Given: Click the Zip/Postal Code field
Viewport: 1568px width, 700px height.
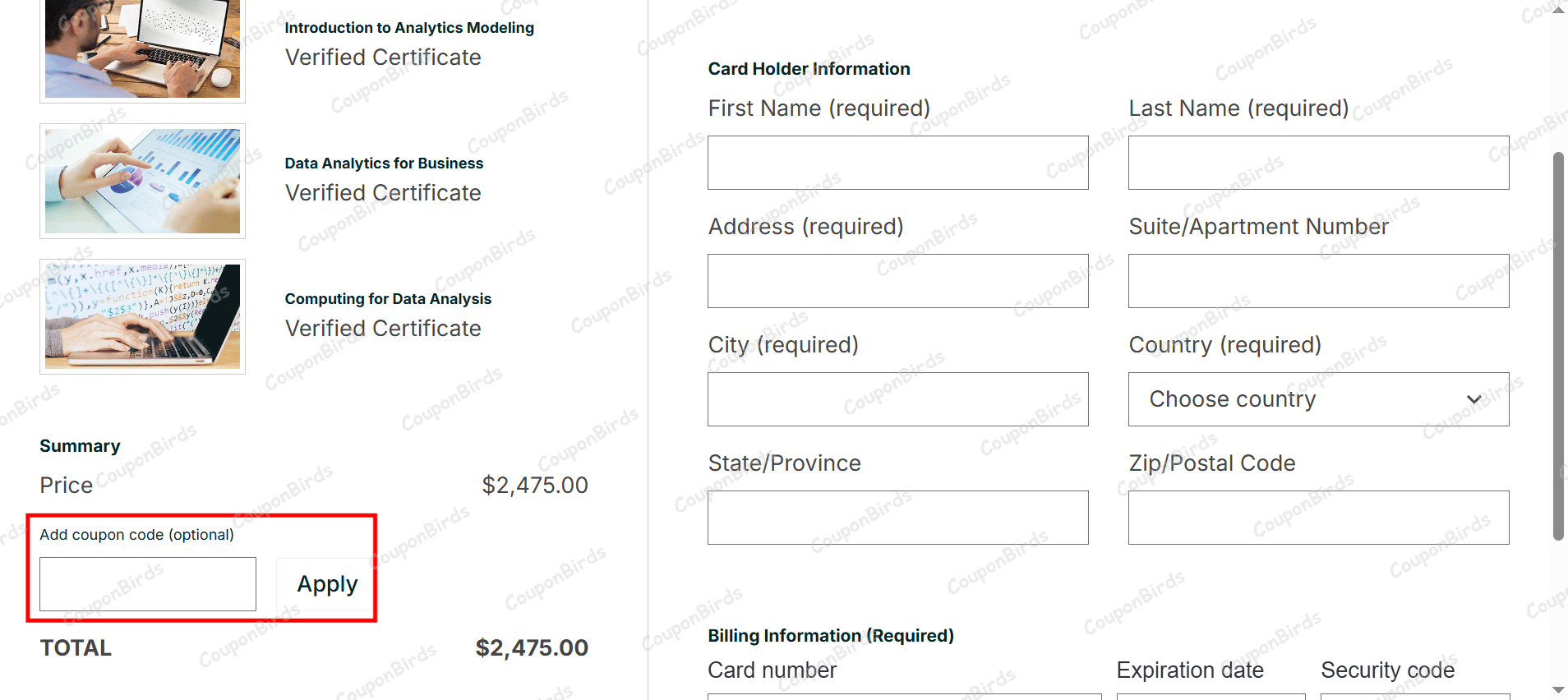Looking at the screenshot, I should pos(1318,518).
